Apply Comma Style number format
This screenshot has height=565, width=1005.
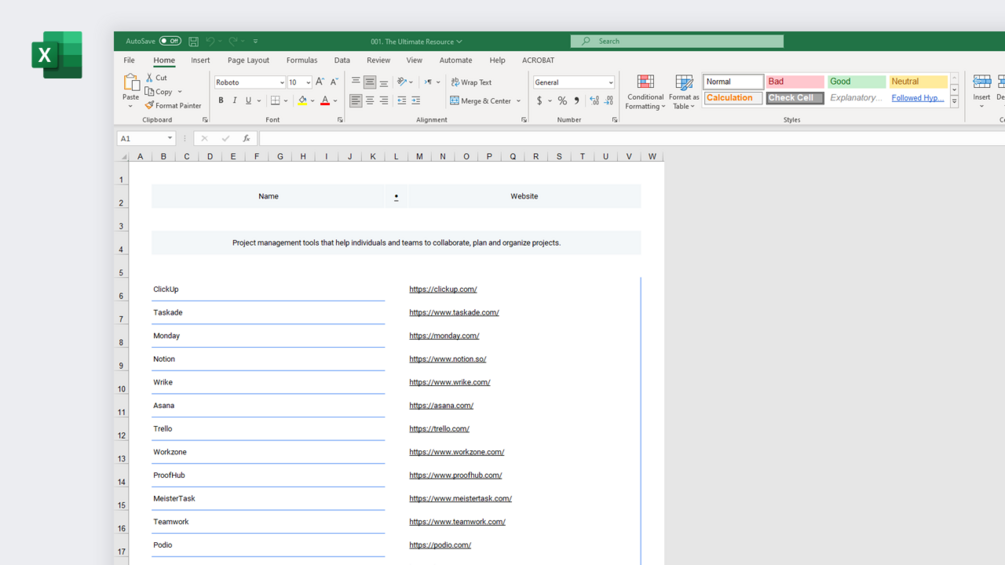(576, 101)
